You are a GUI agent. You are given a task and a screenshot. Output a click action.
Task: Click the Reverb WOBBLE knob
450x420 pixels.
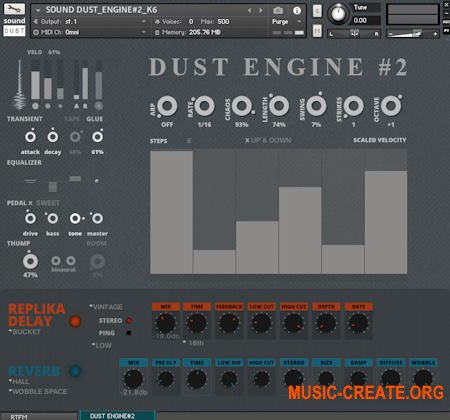423,379
